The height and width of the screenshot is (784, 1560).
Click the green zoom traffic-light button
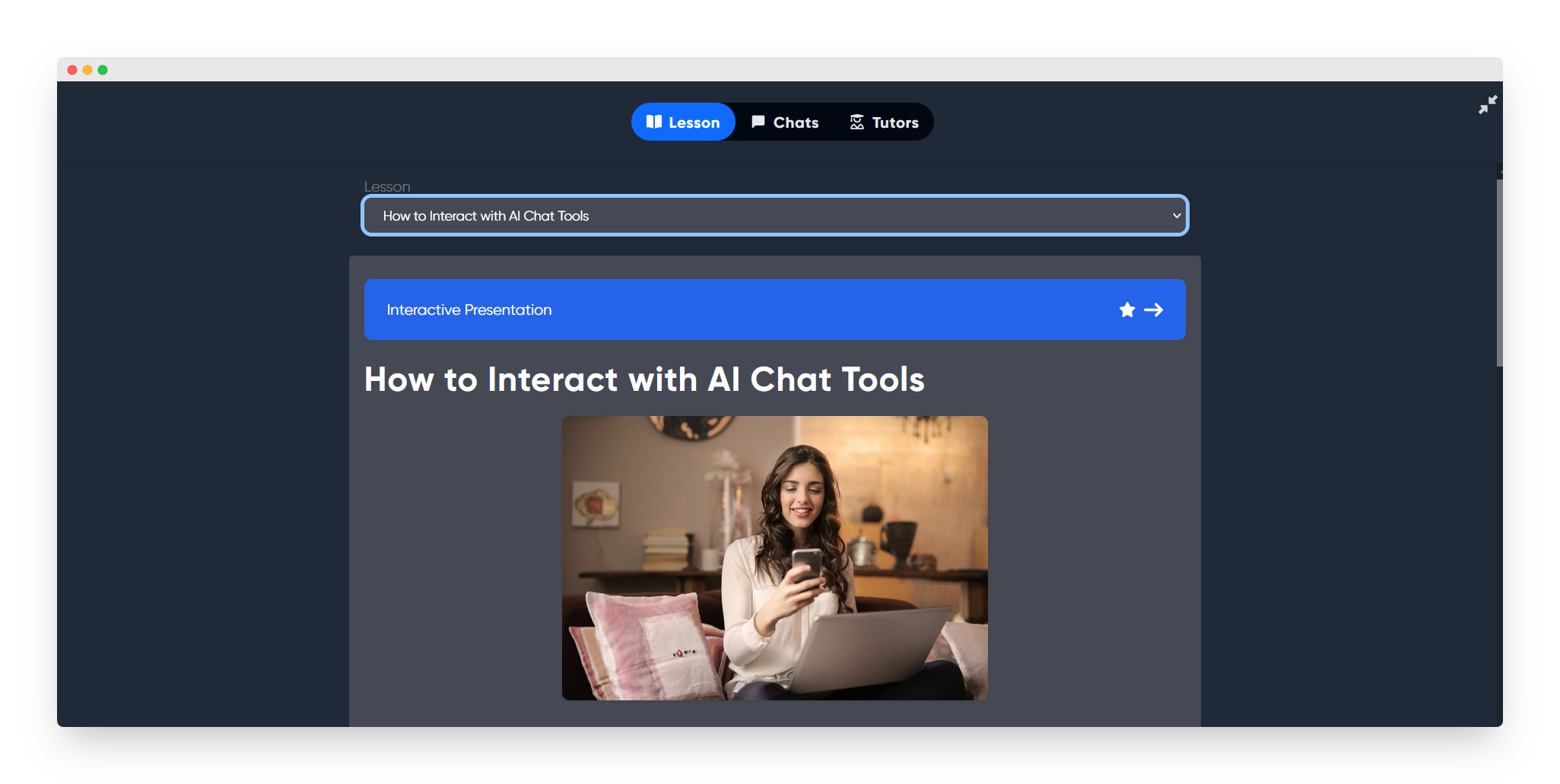(103, 69)
